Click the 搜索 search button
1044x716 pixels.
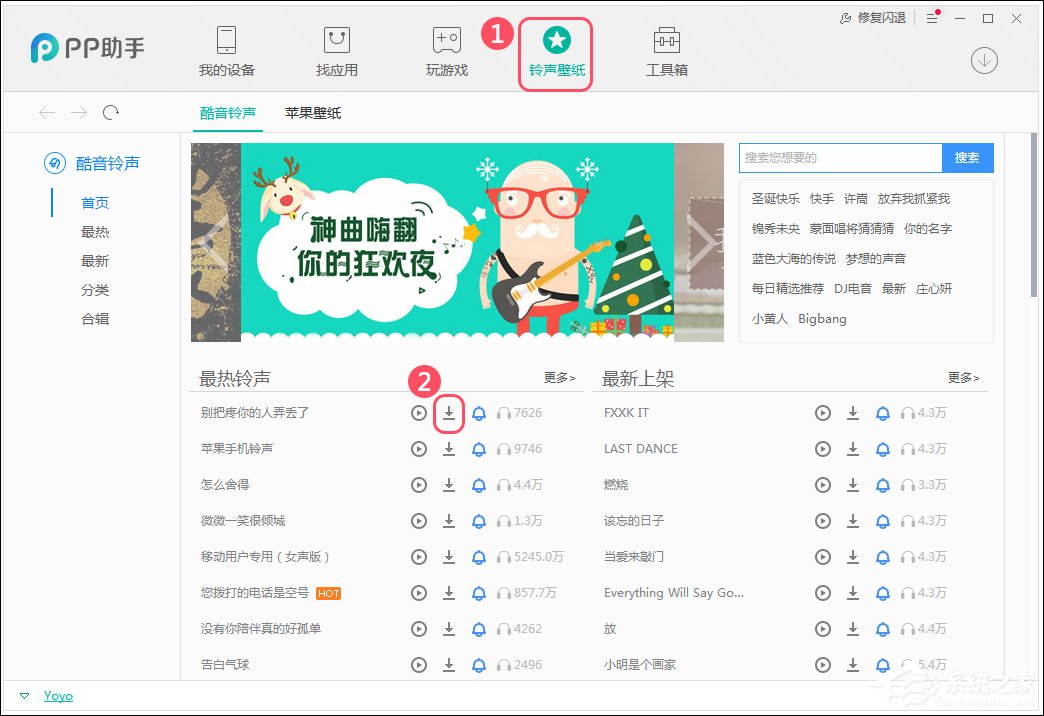pyautogui.click(x=966, y=157)
